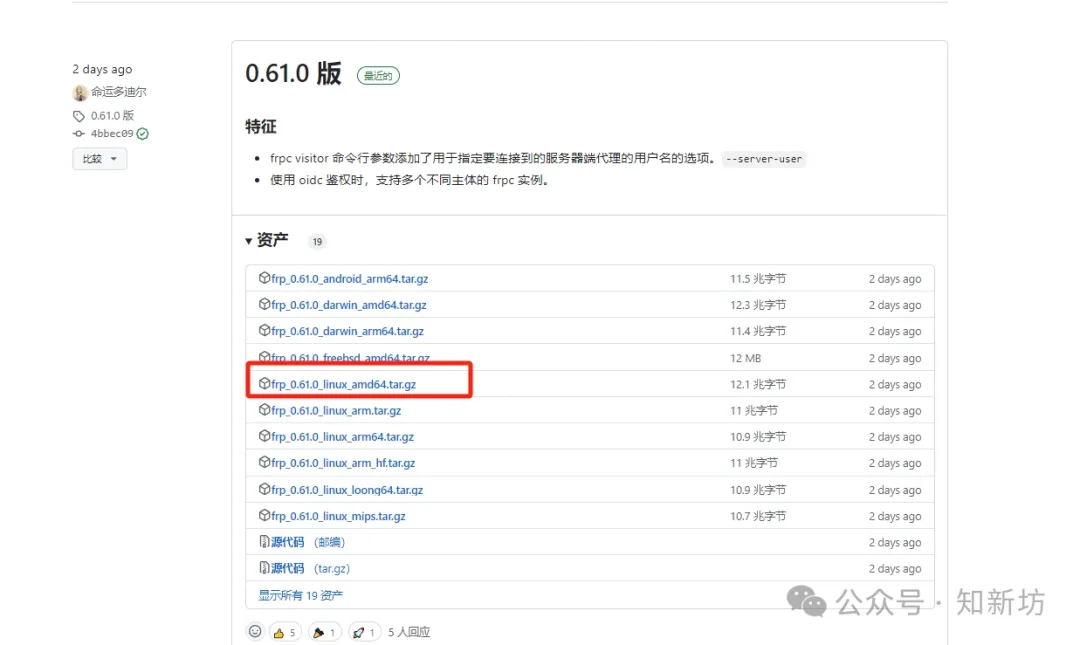The width and height of the screenshot is (1080, 645).
Task: Click zip file icon of 源代码 (邮编)
Action: 264,541
